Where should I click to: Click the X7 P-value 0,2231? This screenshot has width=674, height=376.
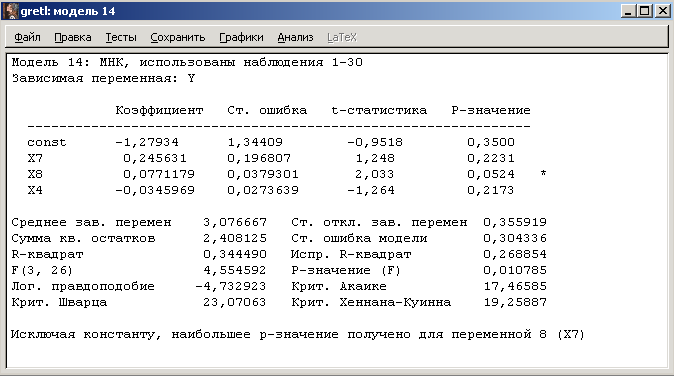[x=491, y=158]
